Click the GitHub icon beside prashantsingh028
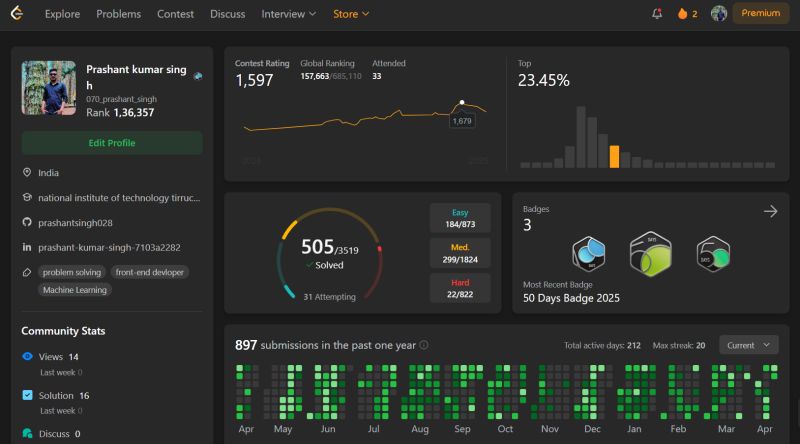 coord(27,222)
